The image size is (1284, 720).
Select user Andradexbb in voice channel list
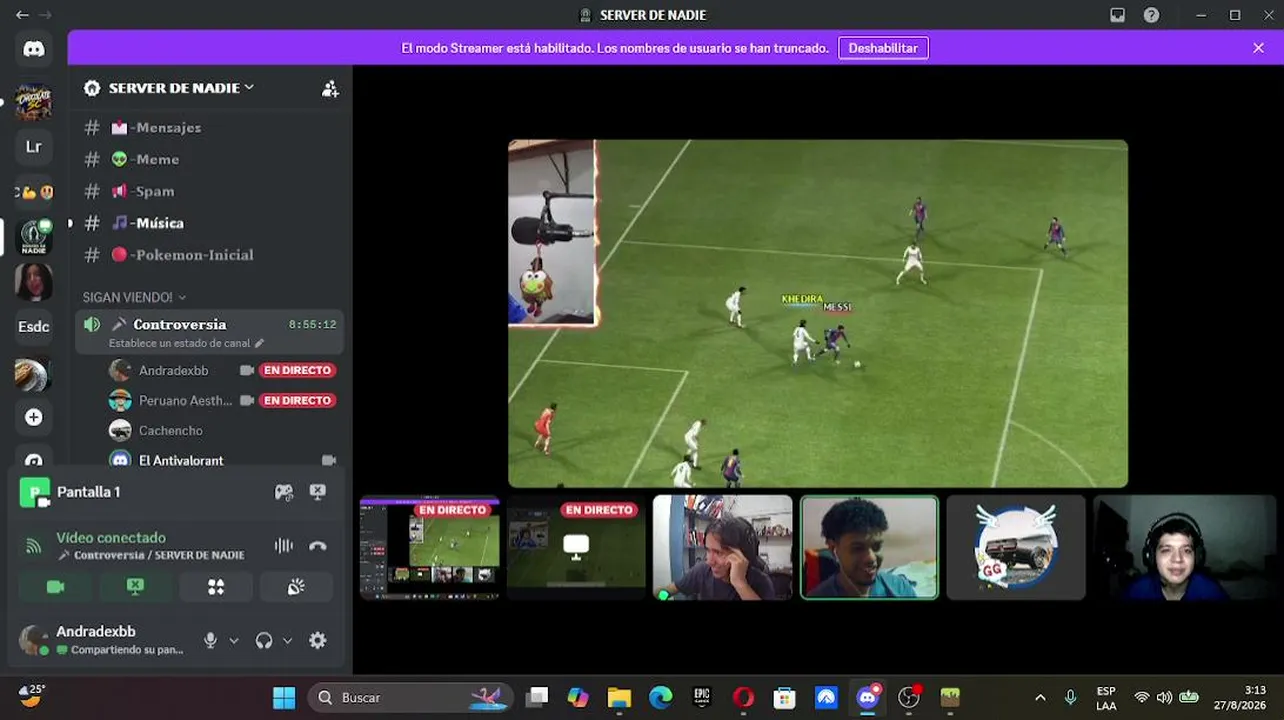[173, 370]
